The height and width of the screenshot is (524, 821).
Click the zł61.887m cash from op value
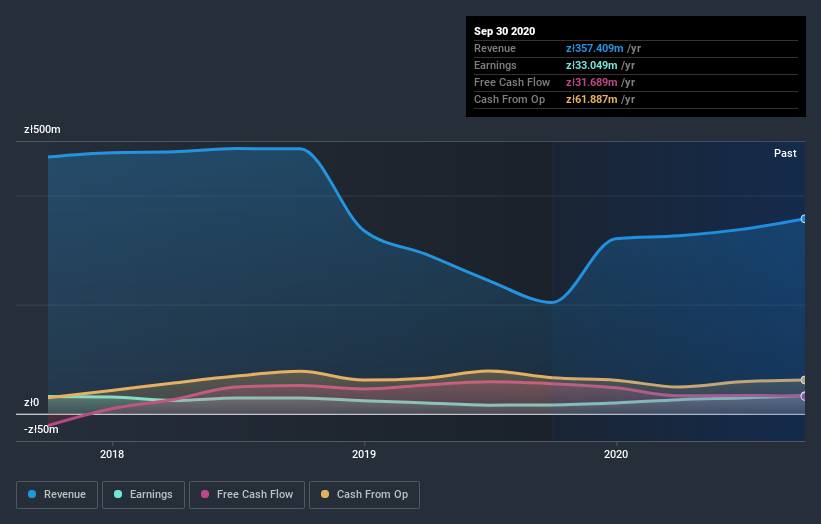pyautogui.click(x=591, y=99)
